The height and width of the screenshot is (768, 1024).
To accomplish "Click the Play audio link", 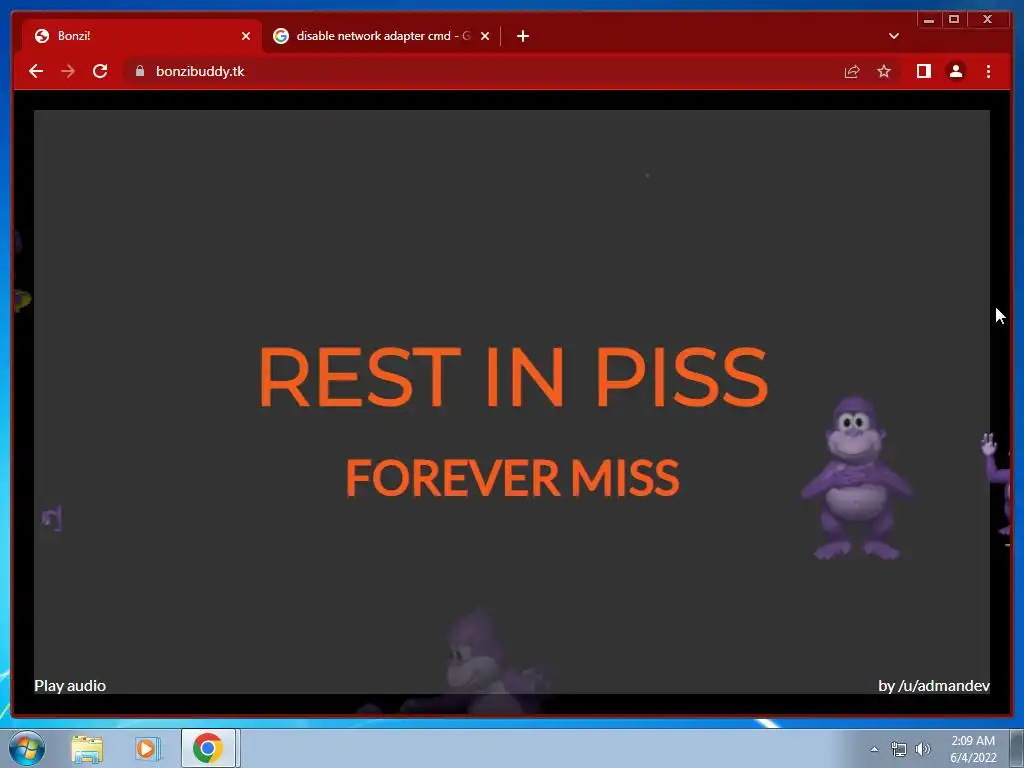I will coord(70,686).
